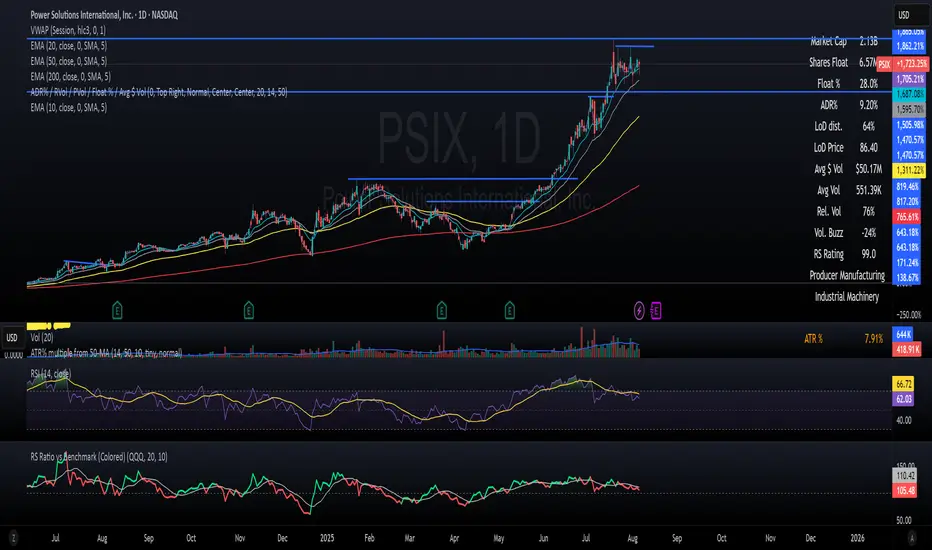
Task: Click the yellow 1,311.22% scale label
Action: [x=909, y=171]
